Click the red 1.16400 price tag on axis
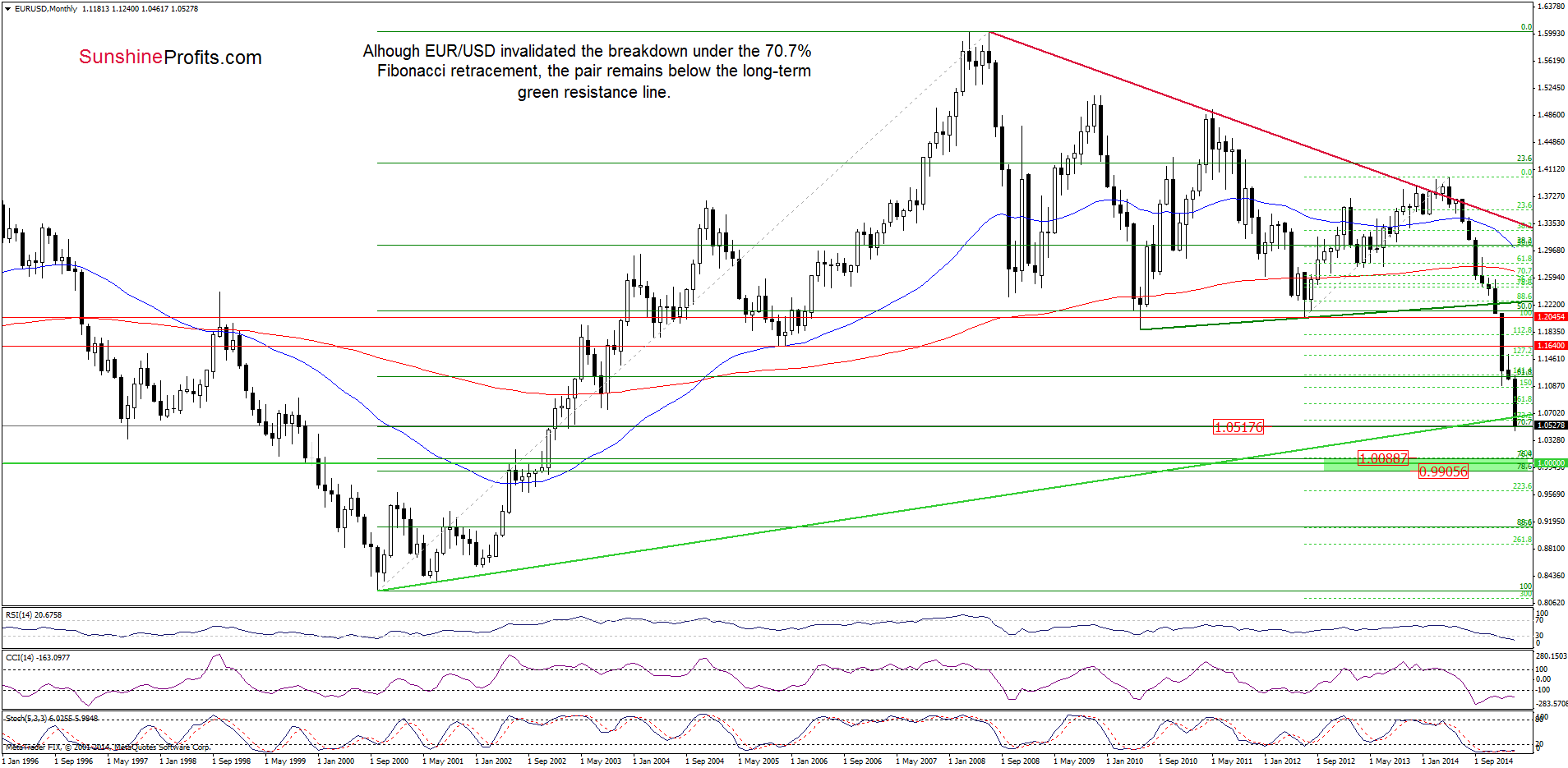 point(1551,346)
